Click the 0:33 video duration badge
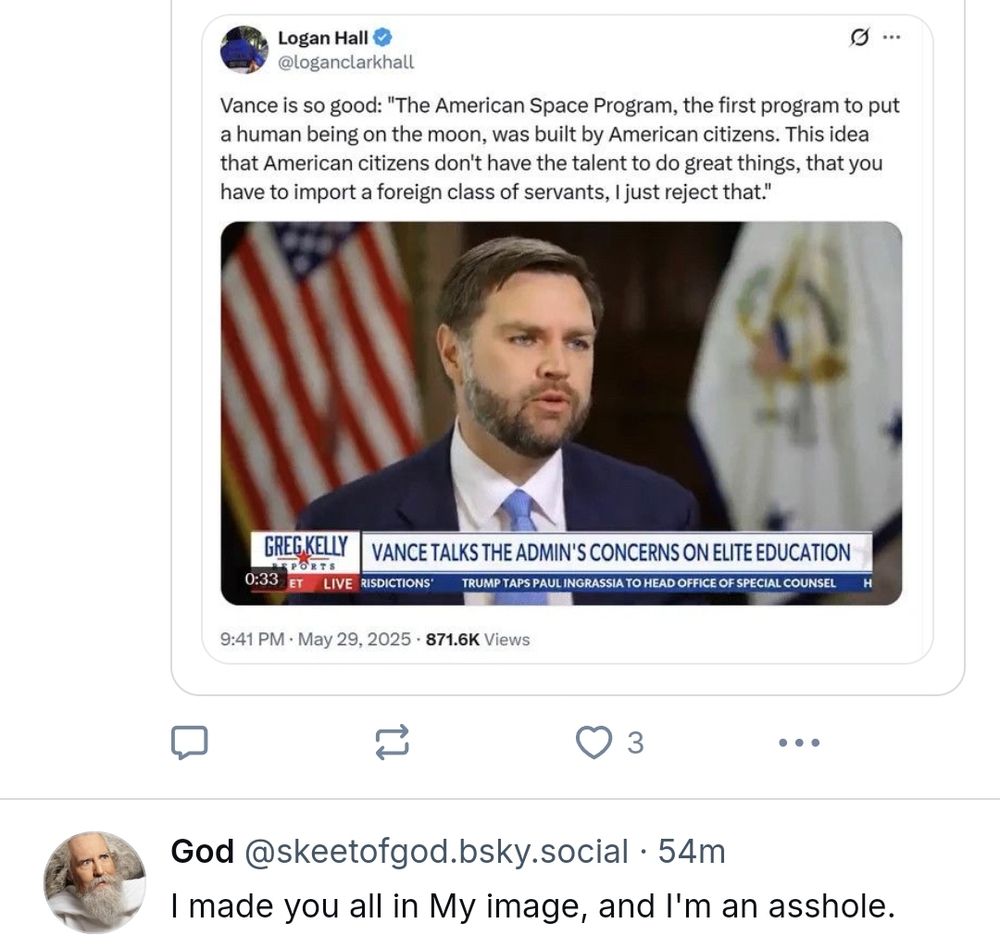The height and width of the screenshot is (947, 1000). point(261,579)
